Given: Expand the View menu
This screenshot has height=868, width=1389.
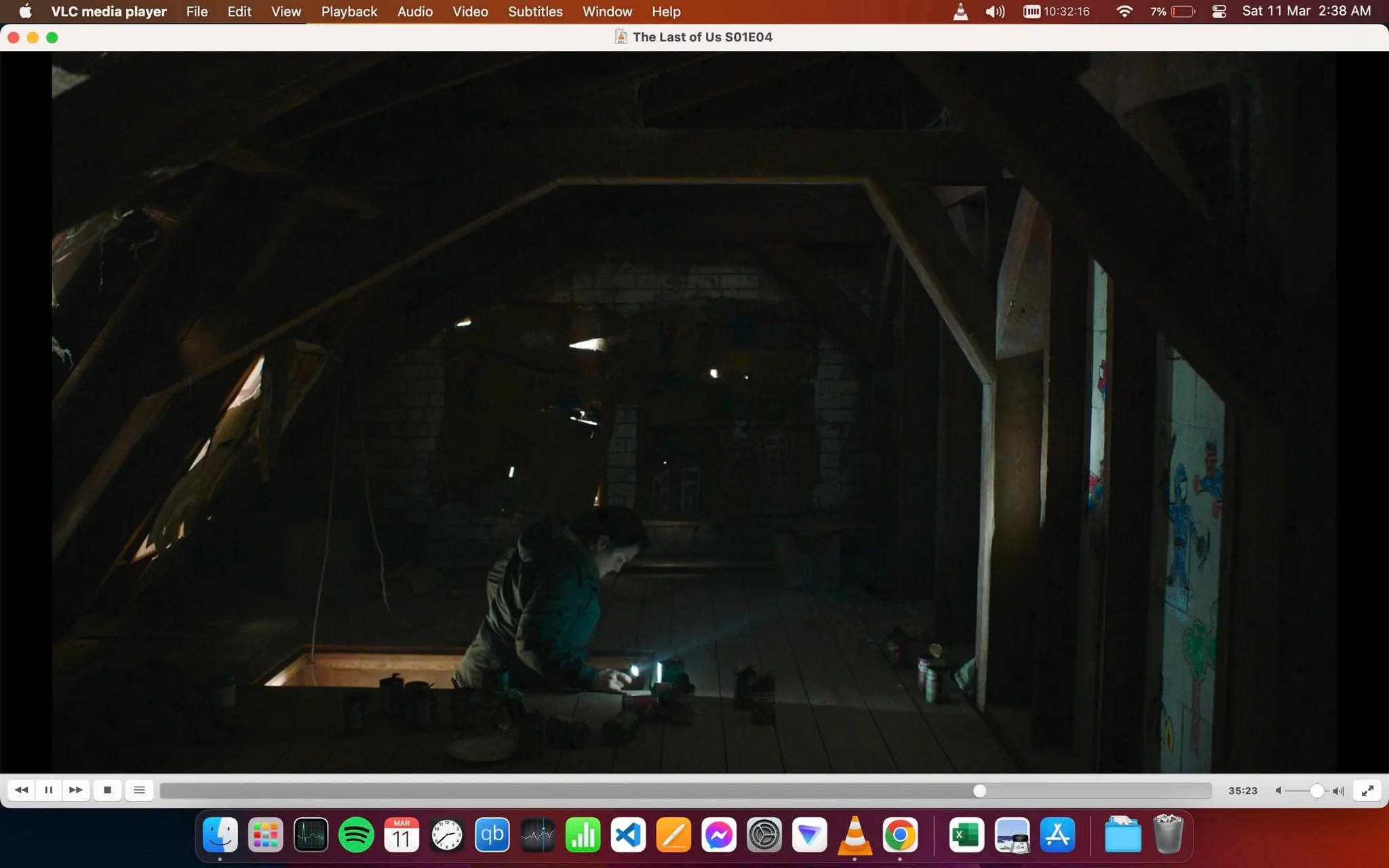Looking at the screenshot, I should (x=286, y=12).
